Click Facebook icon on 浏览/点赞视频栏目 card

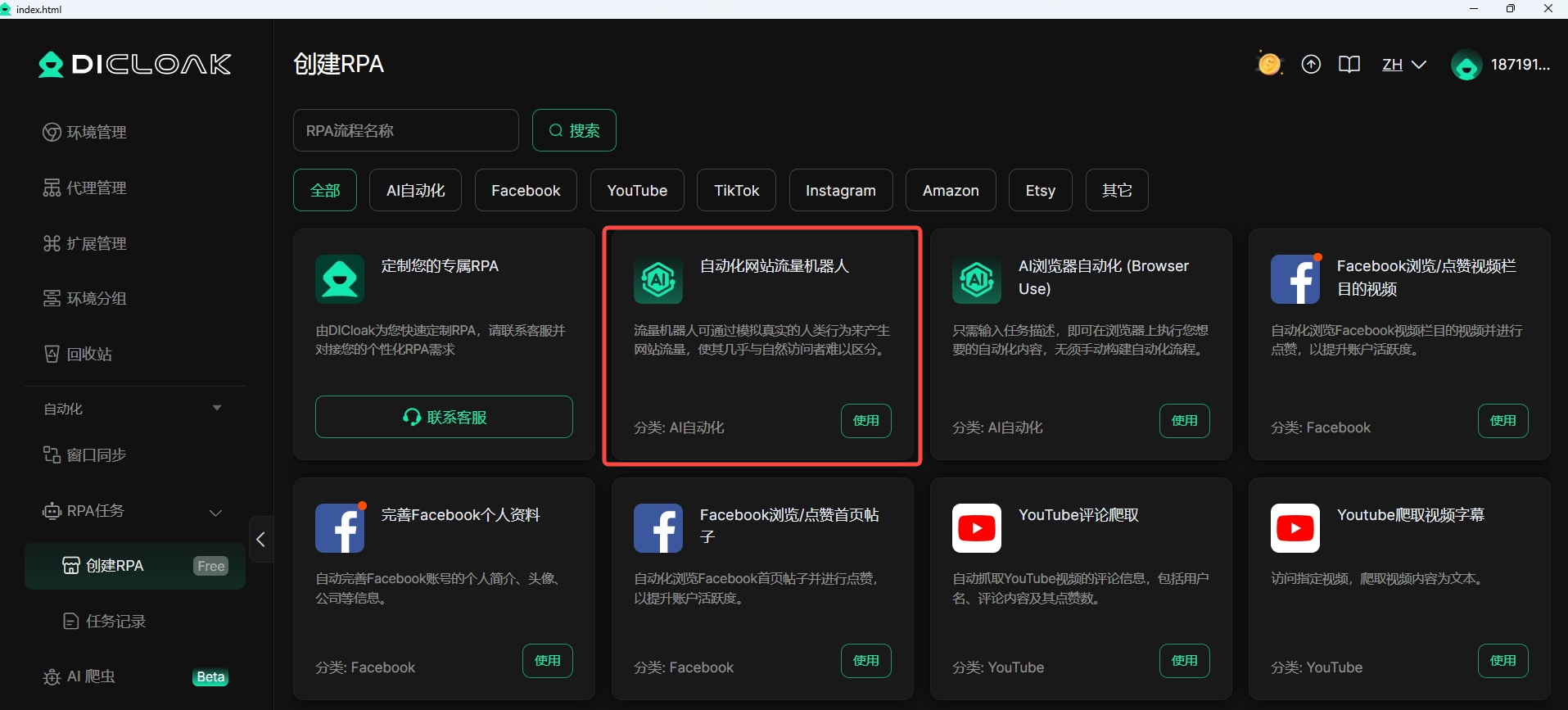(1295, 279)
